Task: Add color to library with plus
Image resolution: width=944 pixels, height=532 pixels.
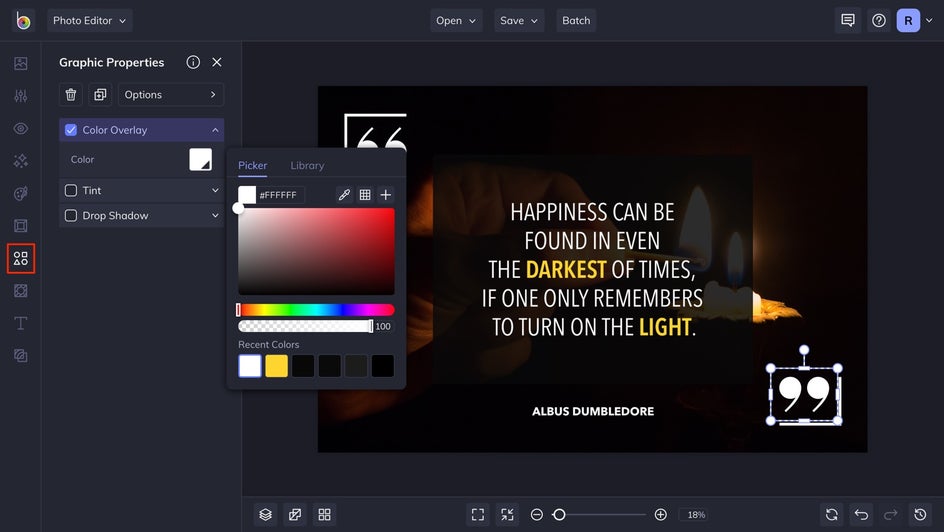Action: 386,194
